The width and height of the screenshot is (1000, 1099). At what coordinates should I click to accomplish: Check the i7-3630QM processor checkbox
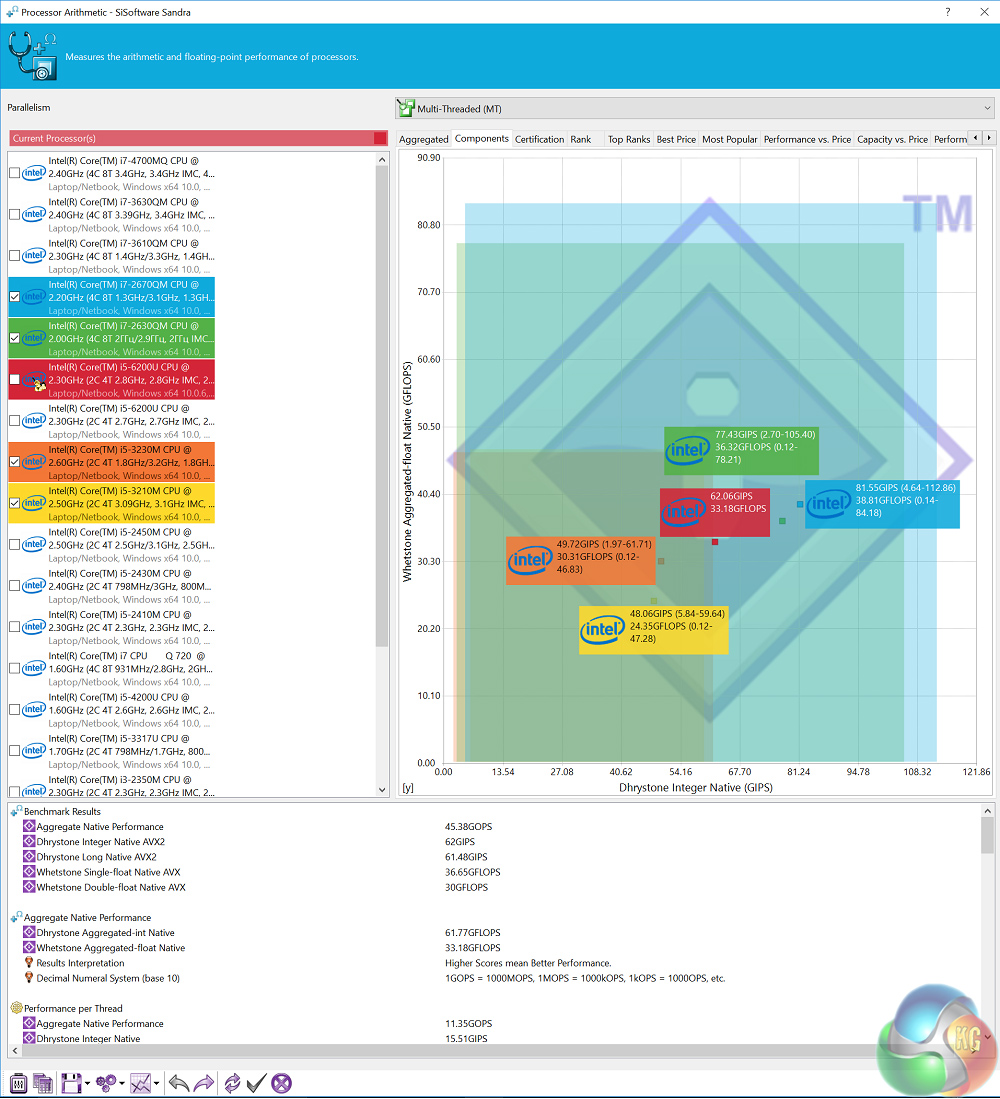pos(15,214)
